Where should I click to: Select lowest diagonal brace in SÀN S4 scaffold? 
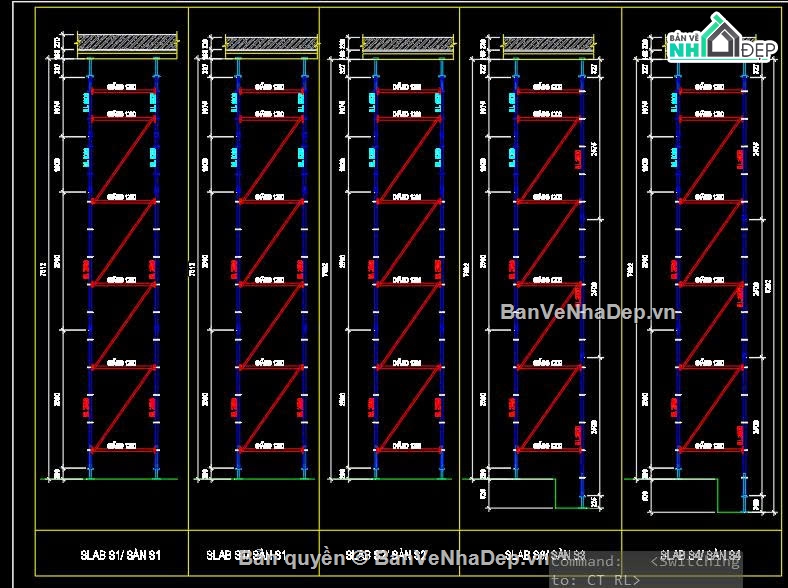point(711,408)
